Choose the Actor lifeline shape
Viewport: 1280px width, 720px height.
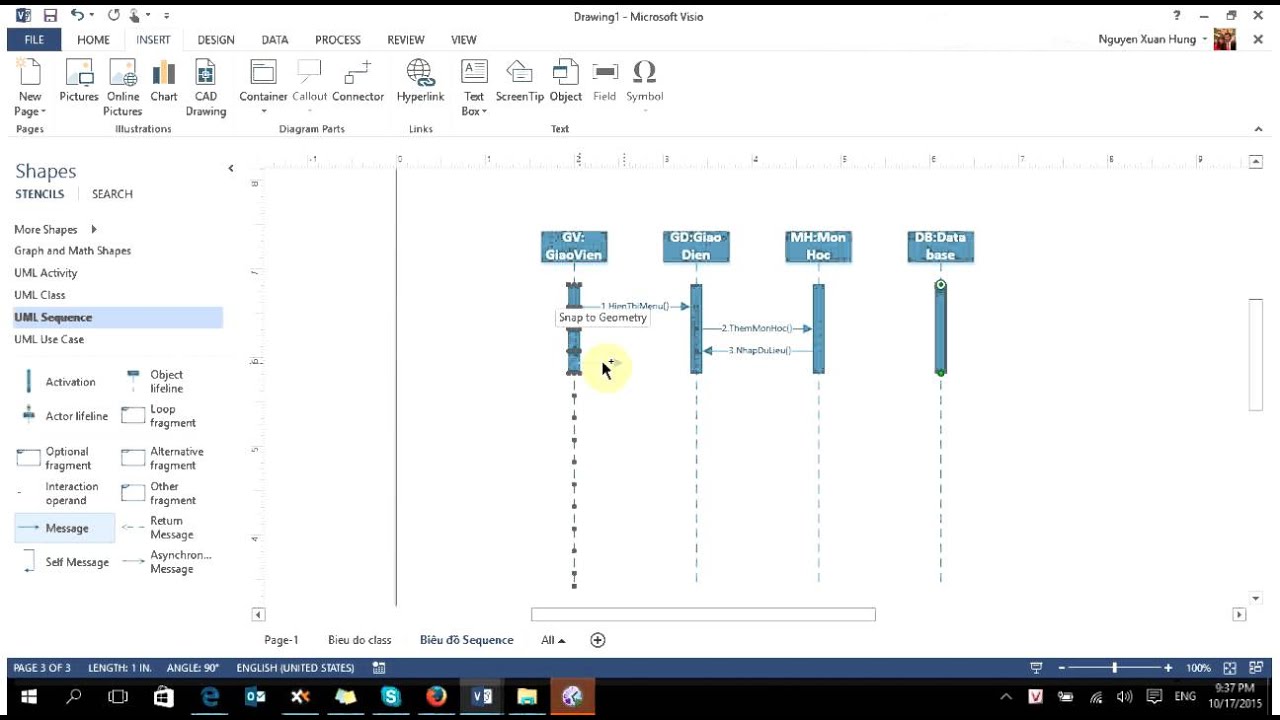(63, 416)
